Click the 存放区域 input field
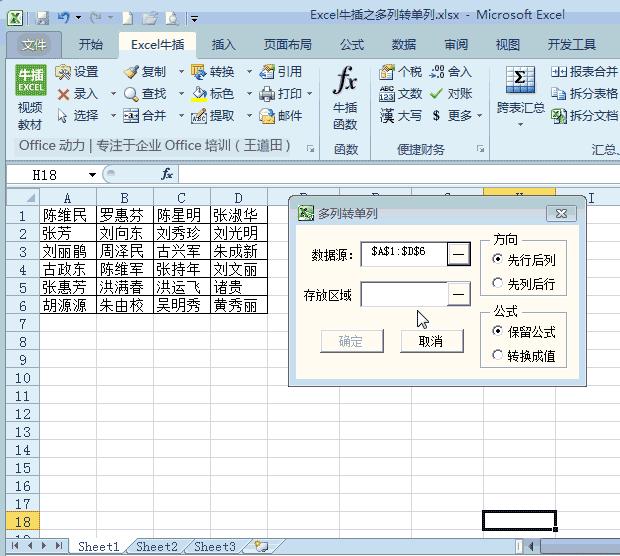Screen dimensions: 620x556 [x=404, y=294]
